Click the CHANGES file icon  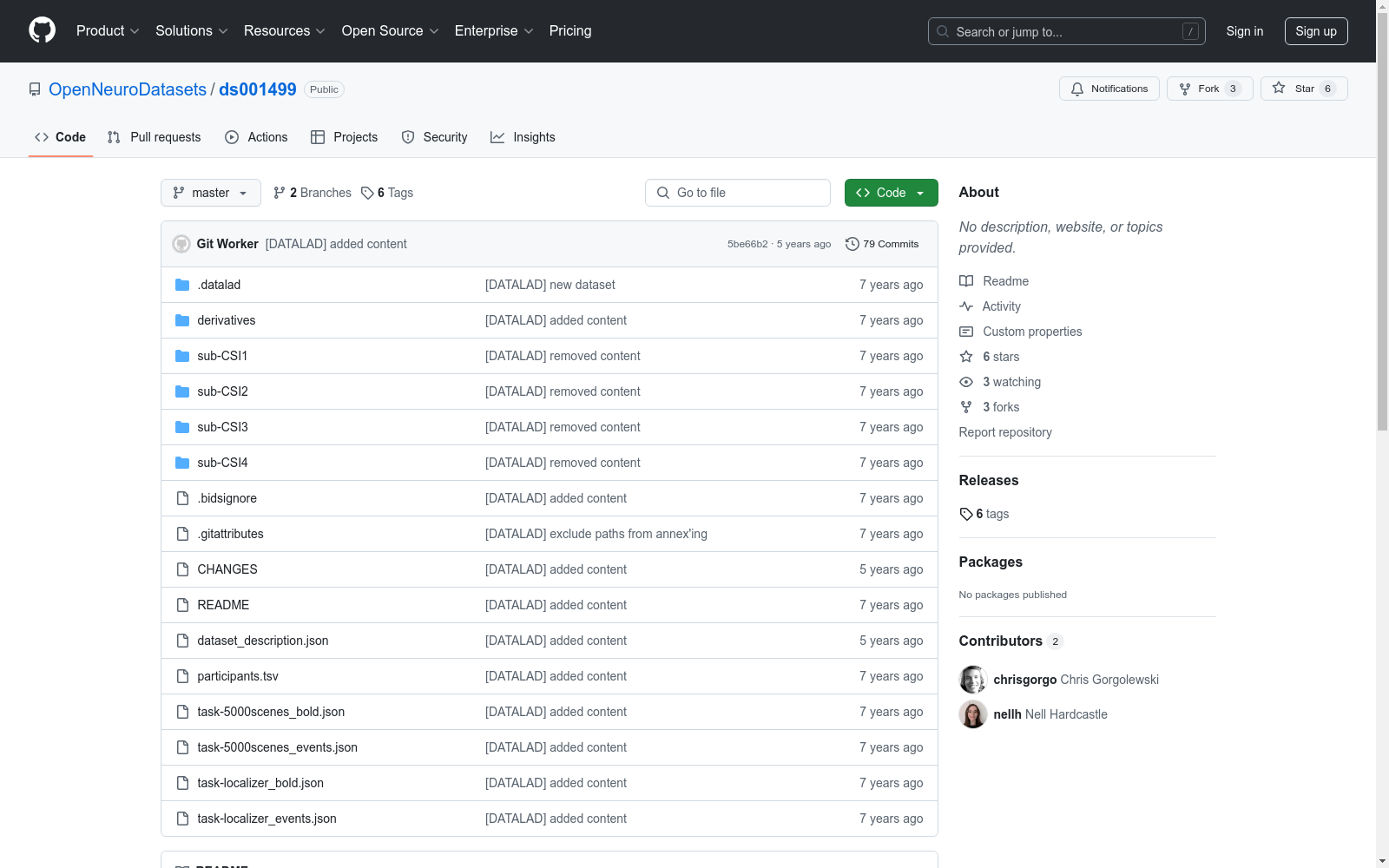coord(182,569)
